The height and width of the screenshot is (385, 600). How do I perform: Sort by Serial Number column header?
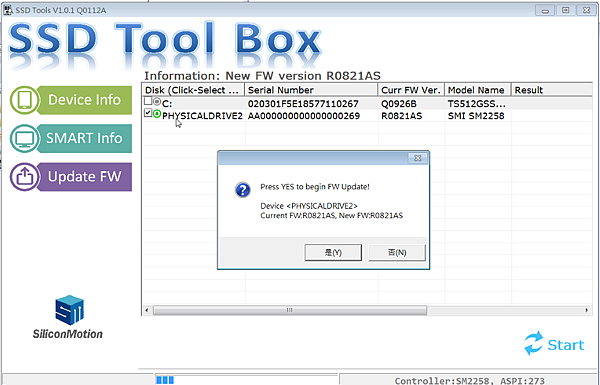[x=311, y=90]
